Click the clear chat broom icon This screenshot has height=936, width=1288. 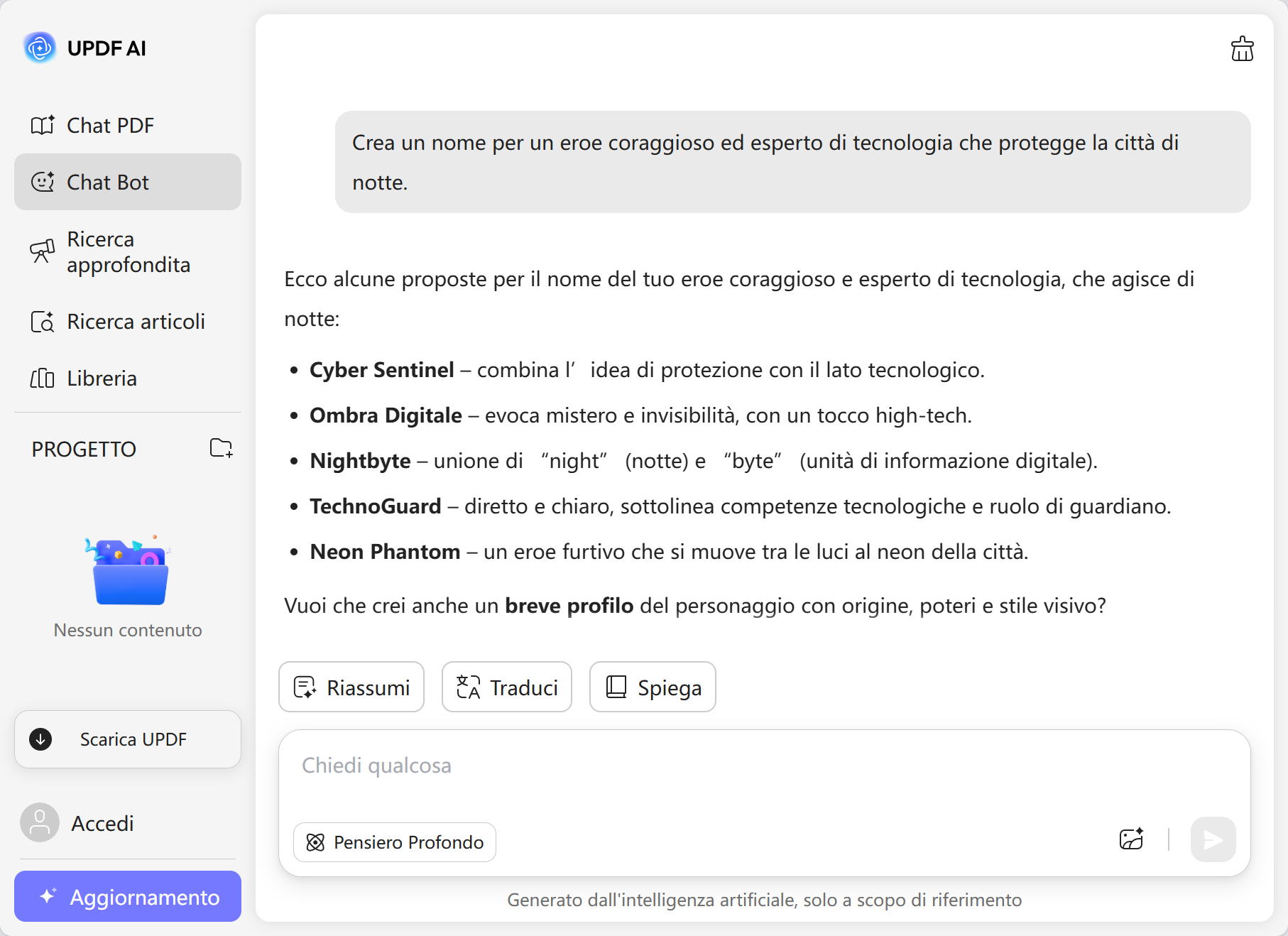(1242, 49)
